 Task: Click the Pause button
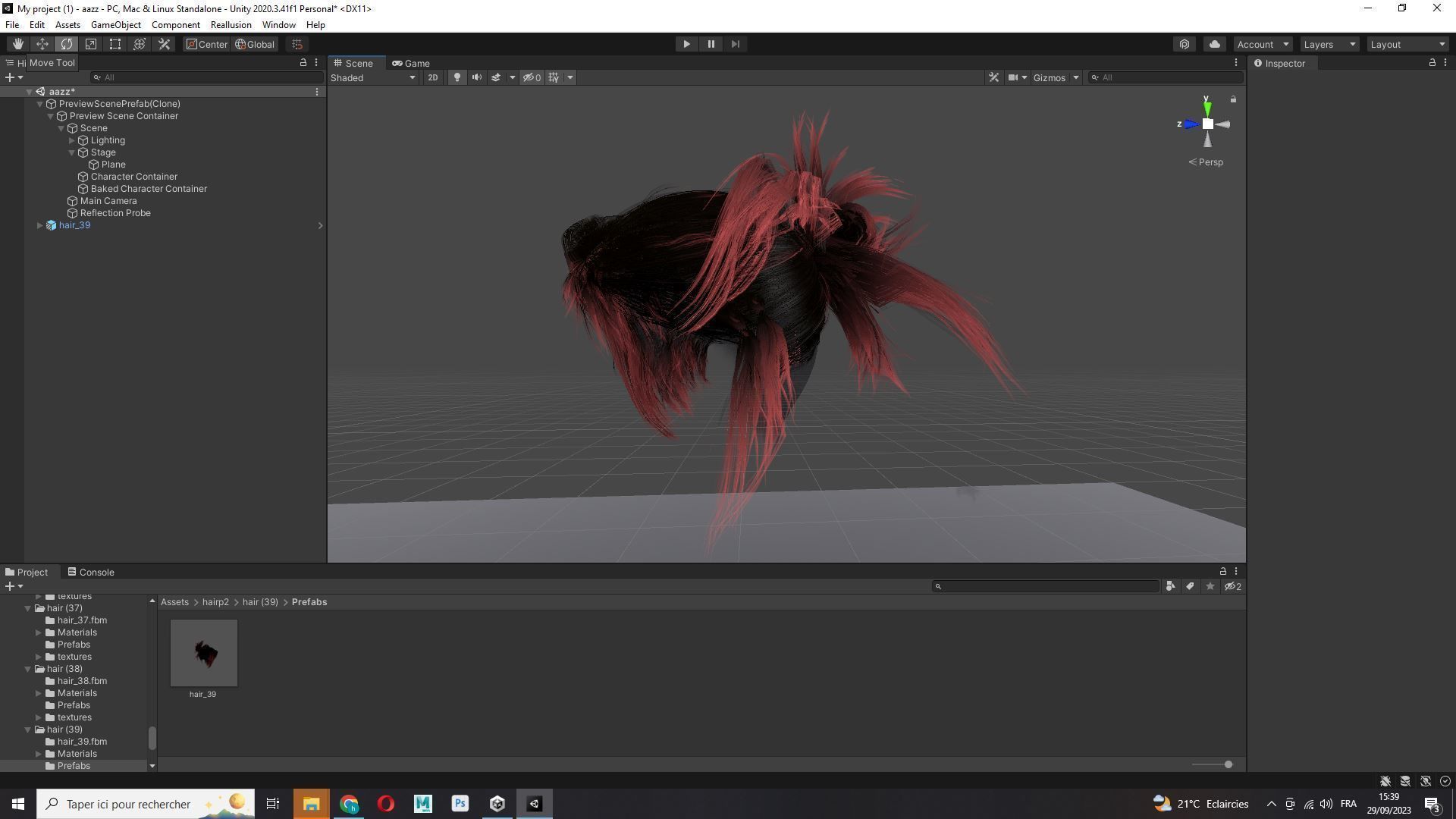pos(711,44)
